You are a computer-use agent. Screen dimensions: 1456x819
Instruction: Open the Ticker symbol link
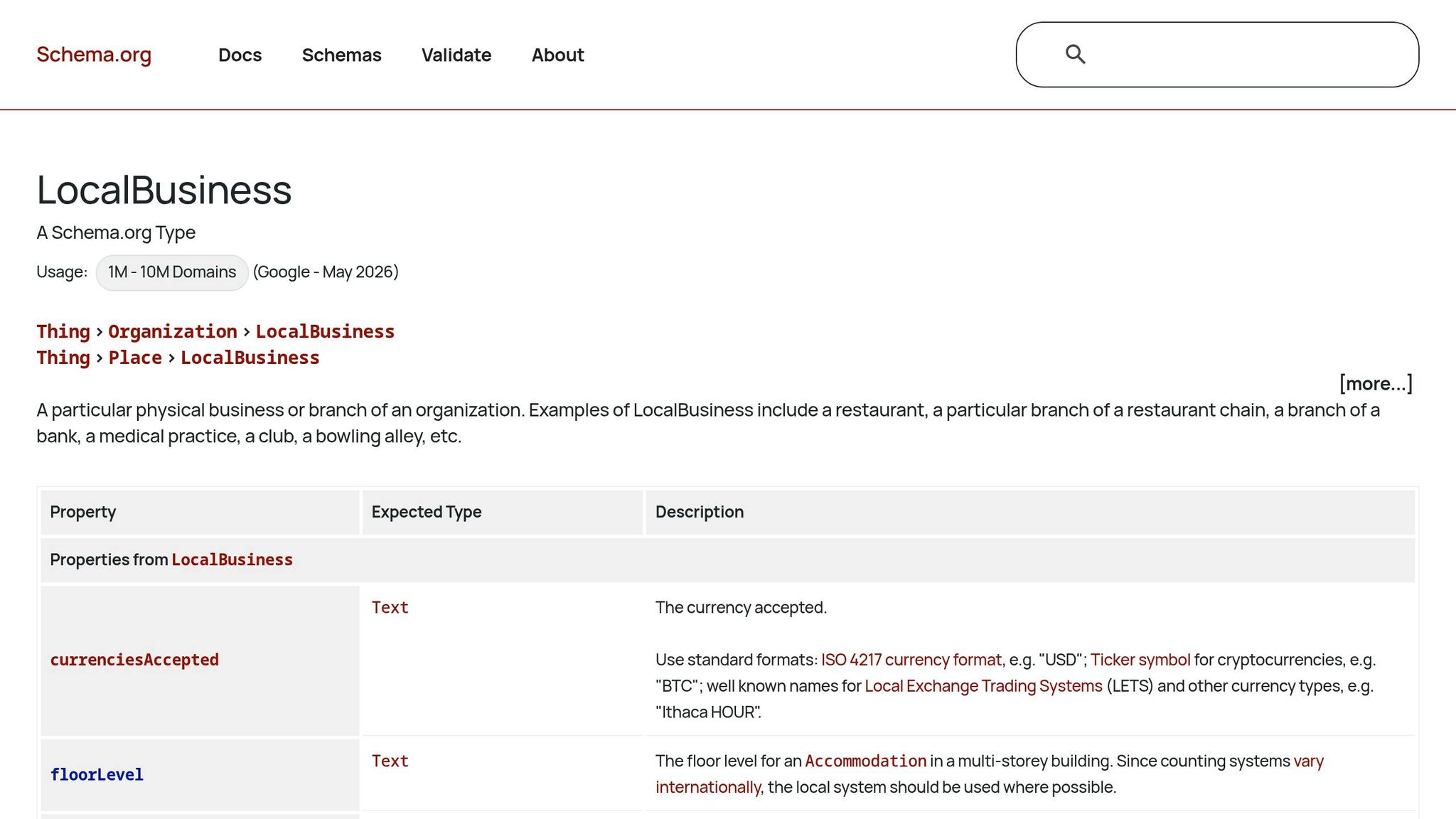coord(1140,660)
